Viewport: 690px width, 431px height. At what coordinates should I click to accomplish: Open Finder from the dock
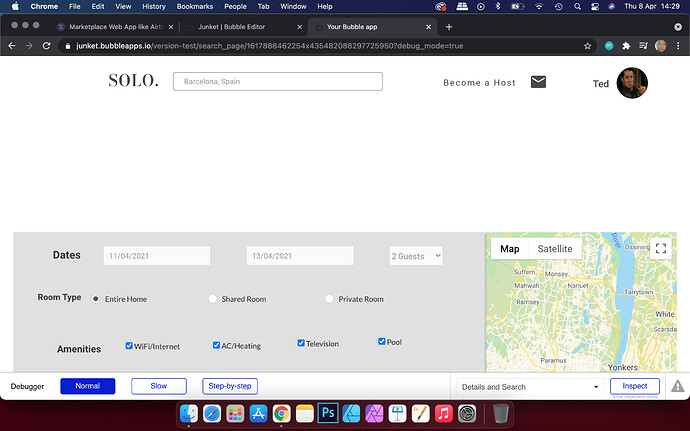point(189,413)
